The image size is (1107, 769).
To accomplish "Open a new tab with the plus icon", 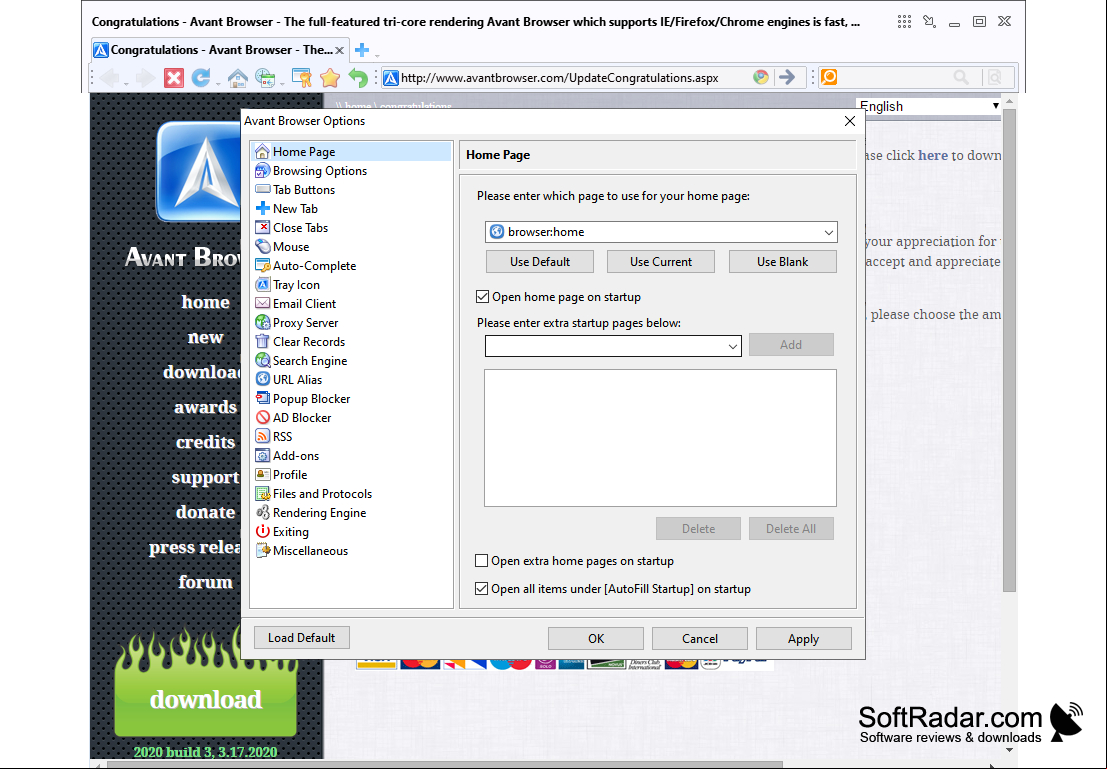I will coord(362,50).
